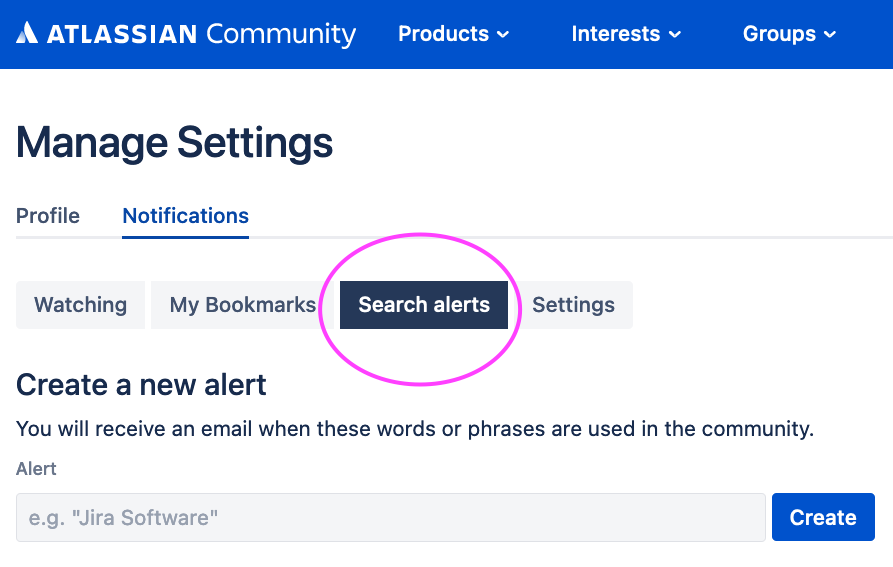Click the chevron arrow beside Products

(503, 35)
